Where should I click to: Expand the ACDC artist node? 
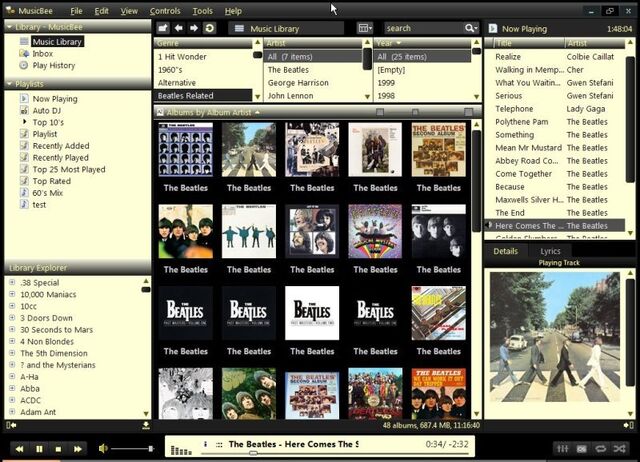click(x=12, y=400)
